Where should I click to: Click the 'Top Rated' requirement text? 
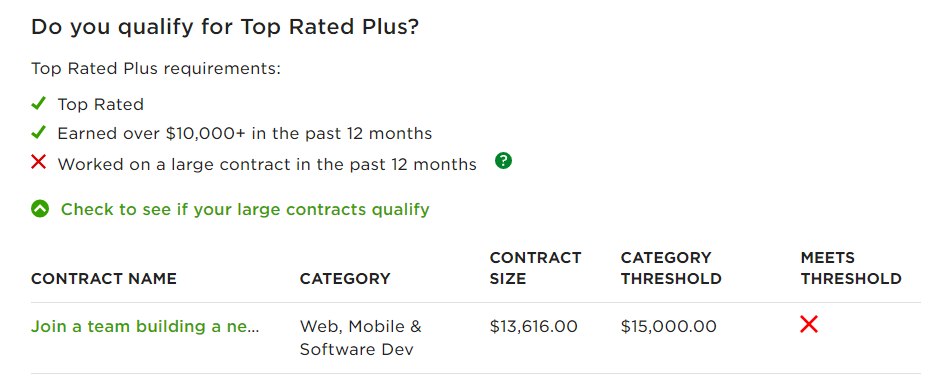coord(101,104)
